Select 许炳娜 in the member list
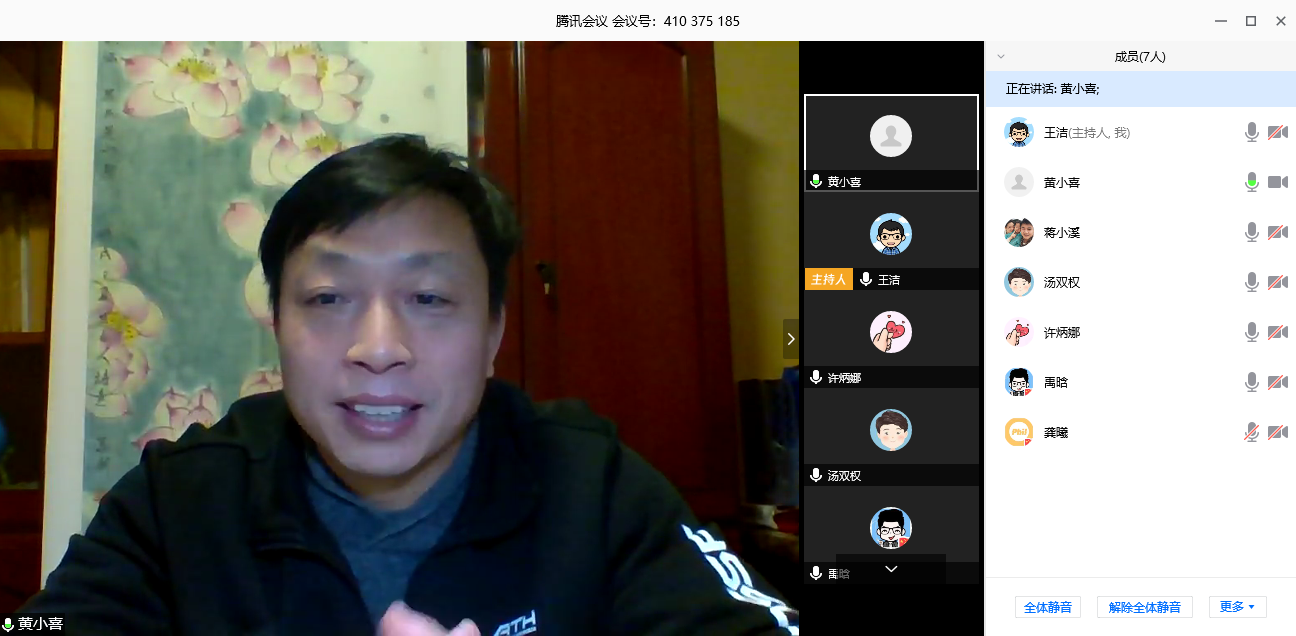Screen dimensions: 1296x636 click(1061, 332)
